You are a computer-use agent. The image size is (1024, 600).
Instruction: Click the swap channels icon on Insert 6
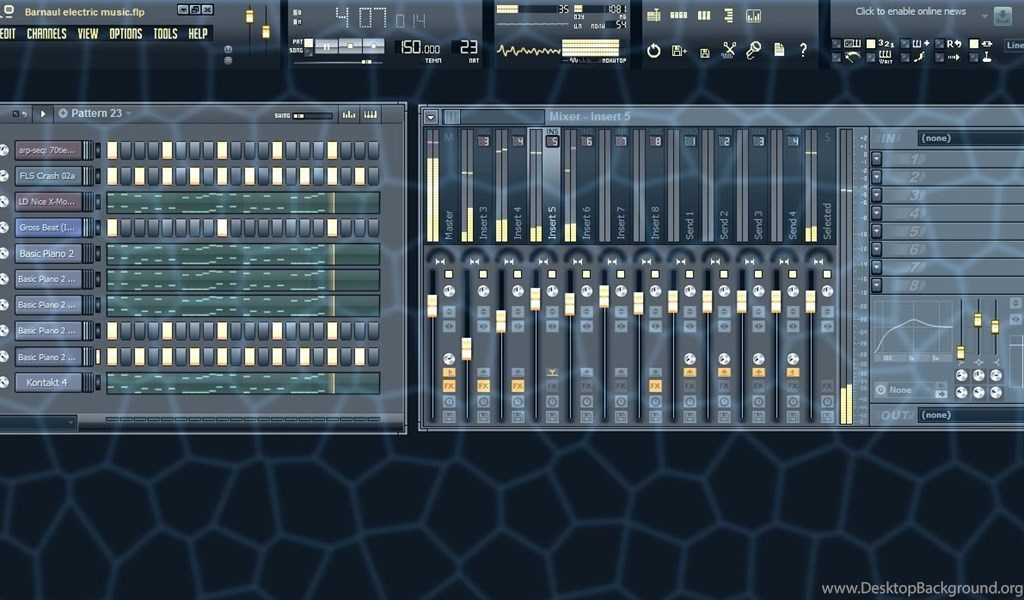pyautogui.click(x=586, y=325)
